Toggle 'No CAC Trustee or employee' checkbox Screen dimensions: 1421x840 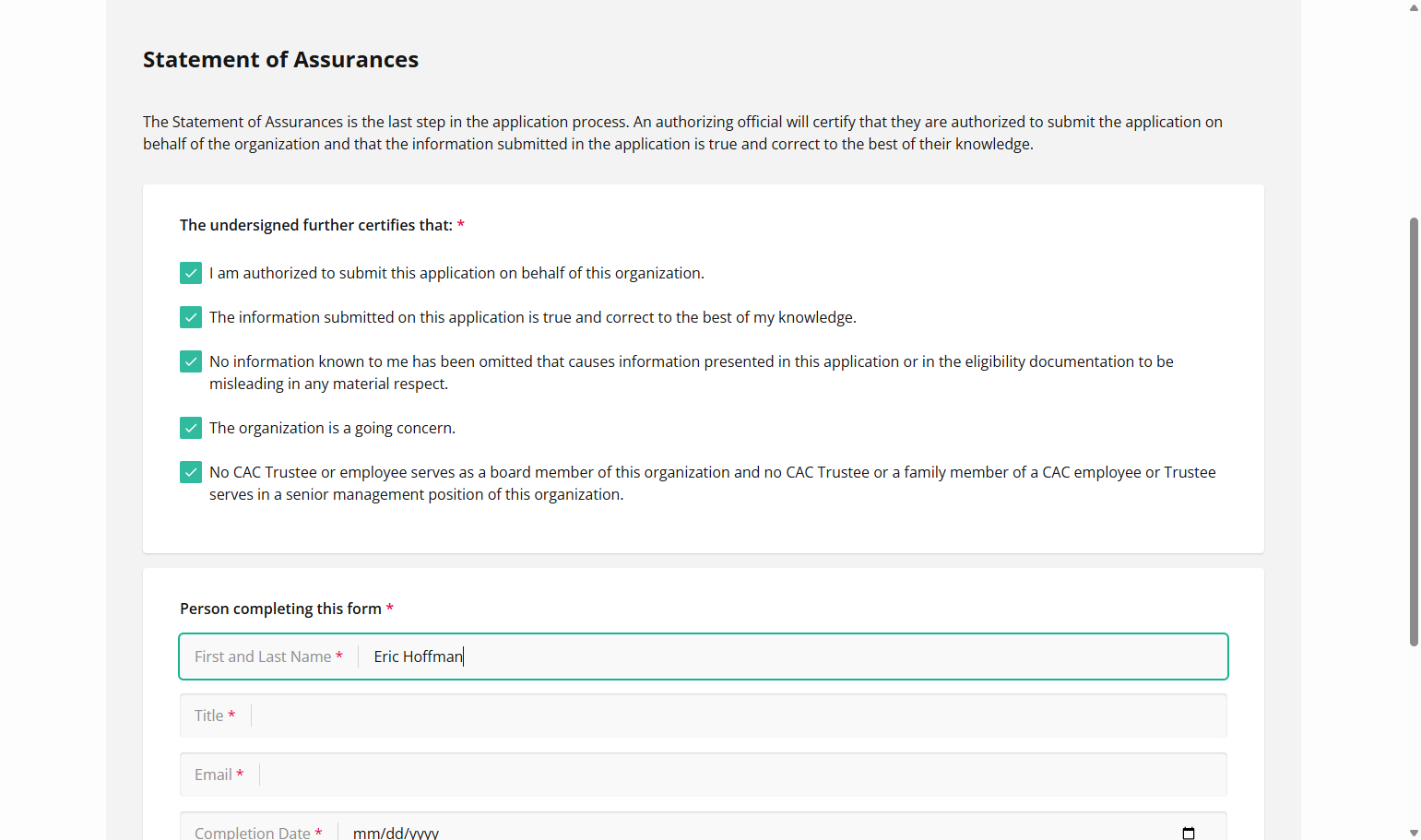191,472
